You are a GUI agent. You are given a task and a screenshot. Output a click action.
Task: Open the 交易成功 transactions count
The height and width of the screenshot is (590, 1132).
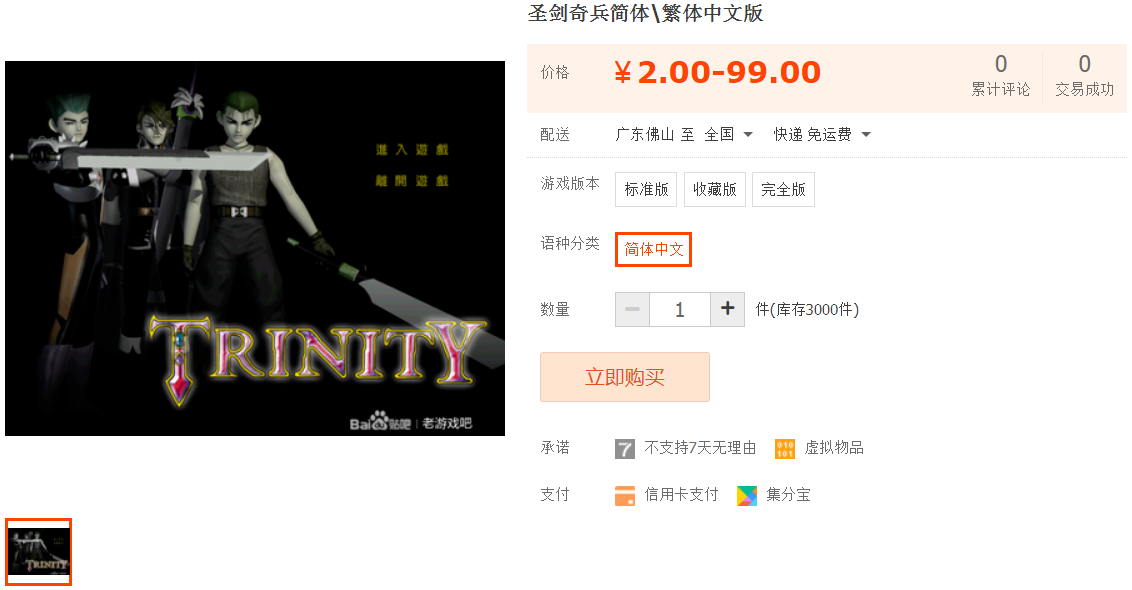pos(1084,76)
